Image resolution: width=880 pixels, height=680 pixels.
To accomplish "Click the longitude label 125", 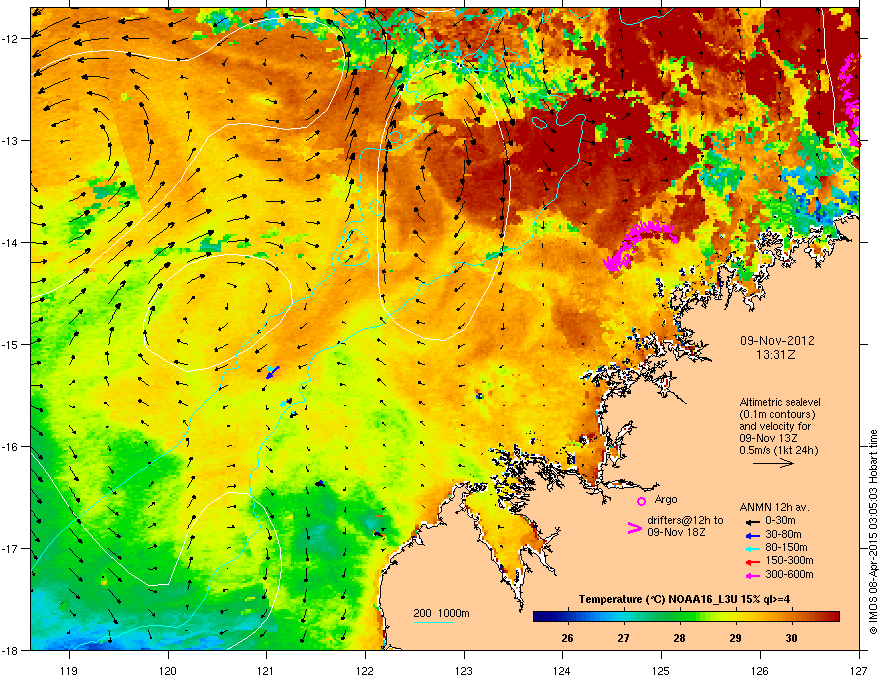I will click(661, 670).
